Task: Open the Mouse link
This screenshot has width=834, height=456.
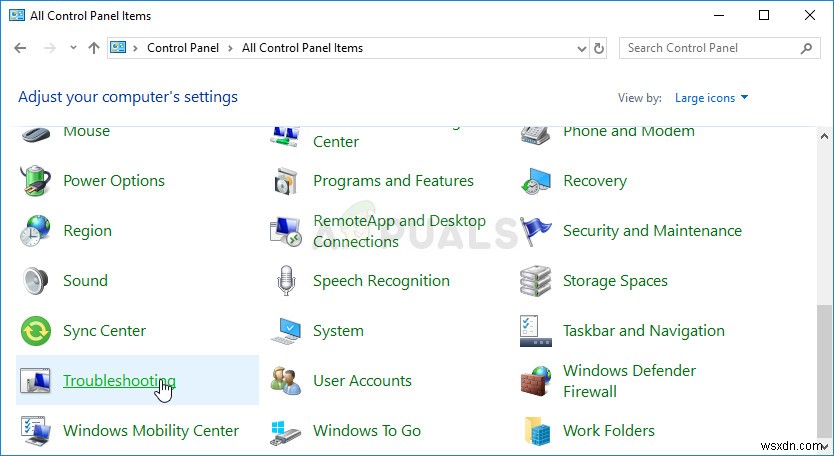Action: coord(87,131)
